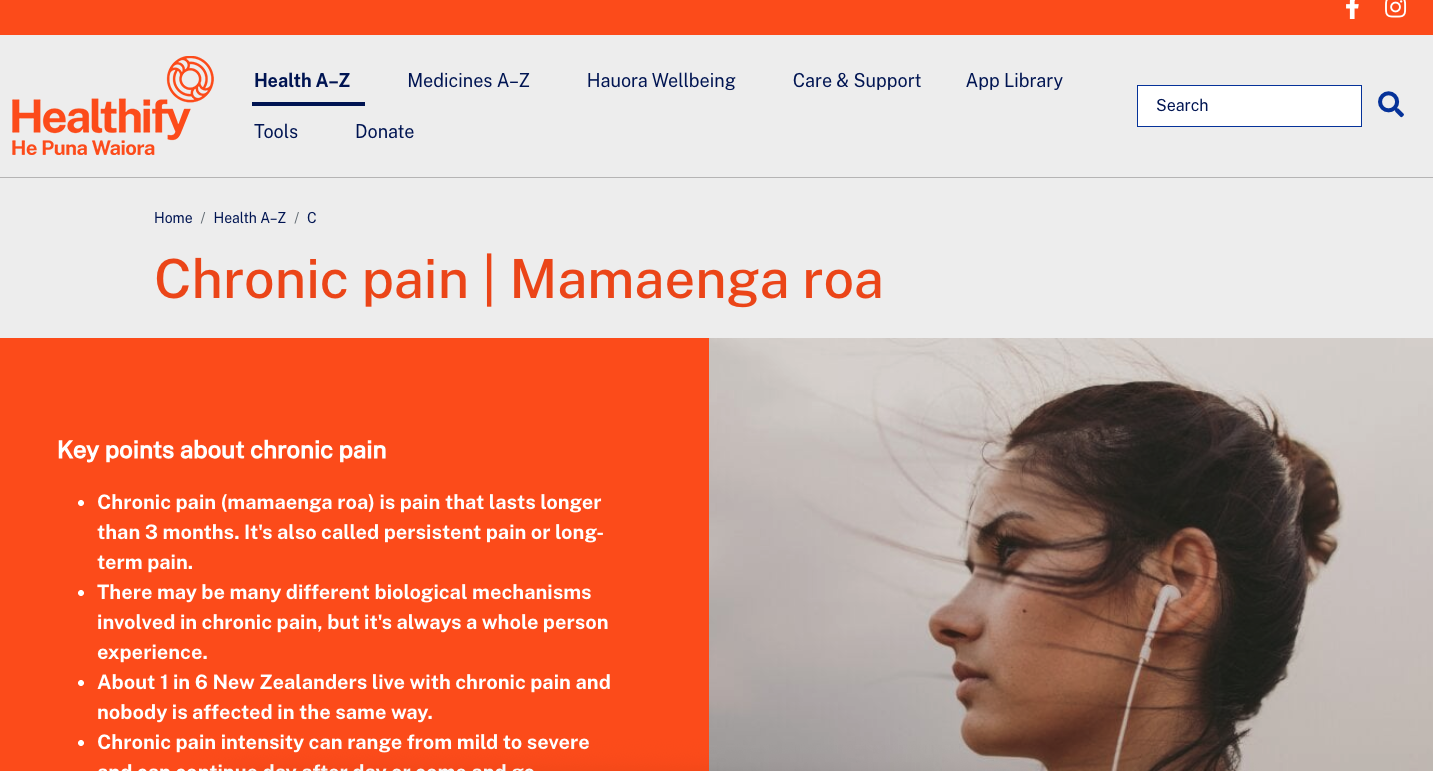Click the Key points about chronic pain heading
The height and width of the screenshot is (771, 1433).
(222, 450)
